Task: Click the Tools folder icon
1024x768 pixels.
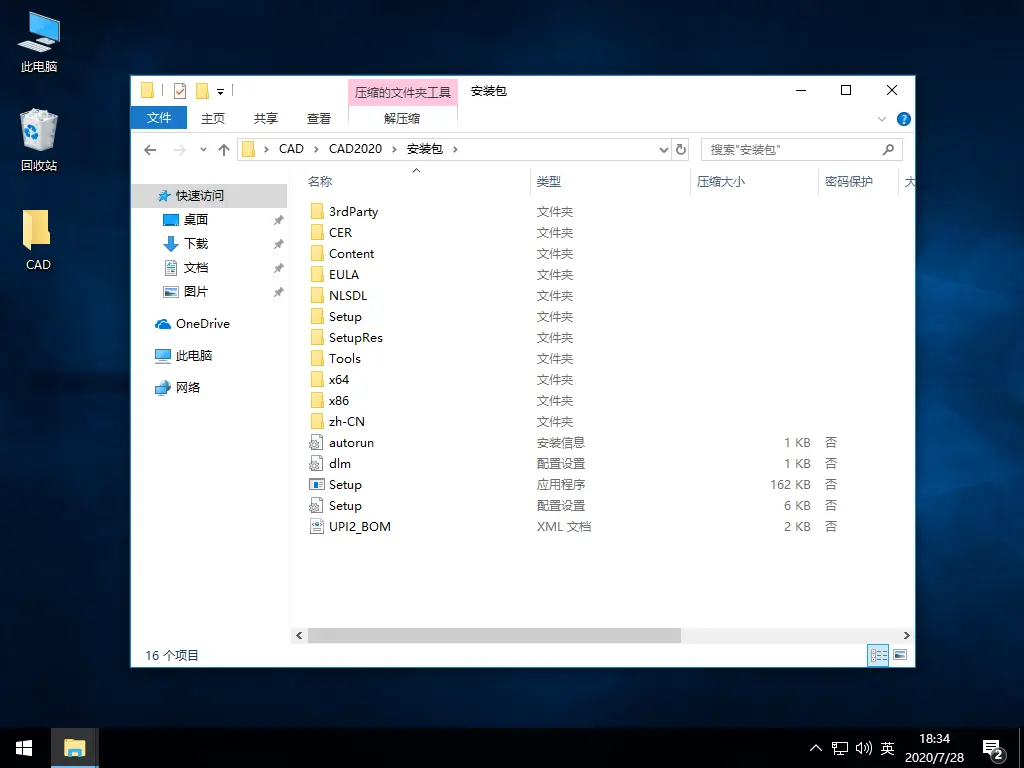Action: click(317, 358)
